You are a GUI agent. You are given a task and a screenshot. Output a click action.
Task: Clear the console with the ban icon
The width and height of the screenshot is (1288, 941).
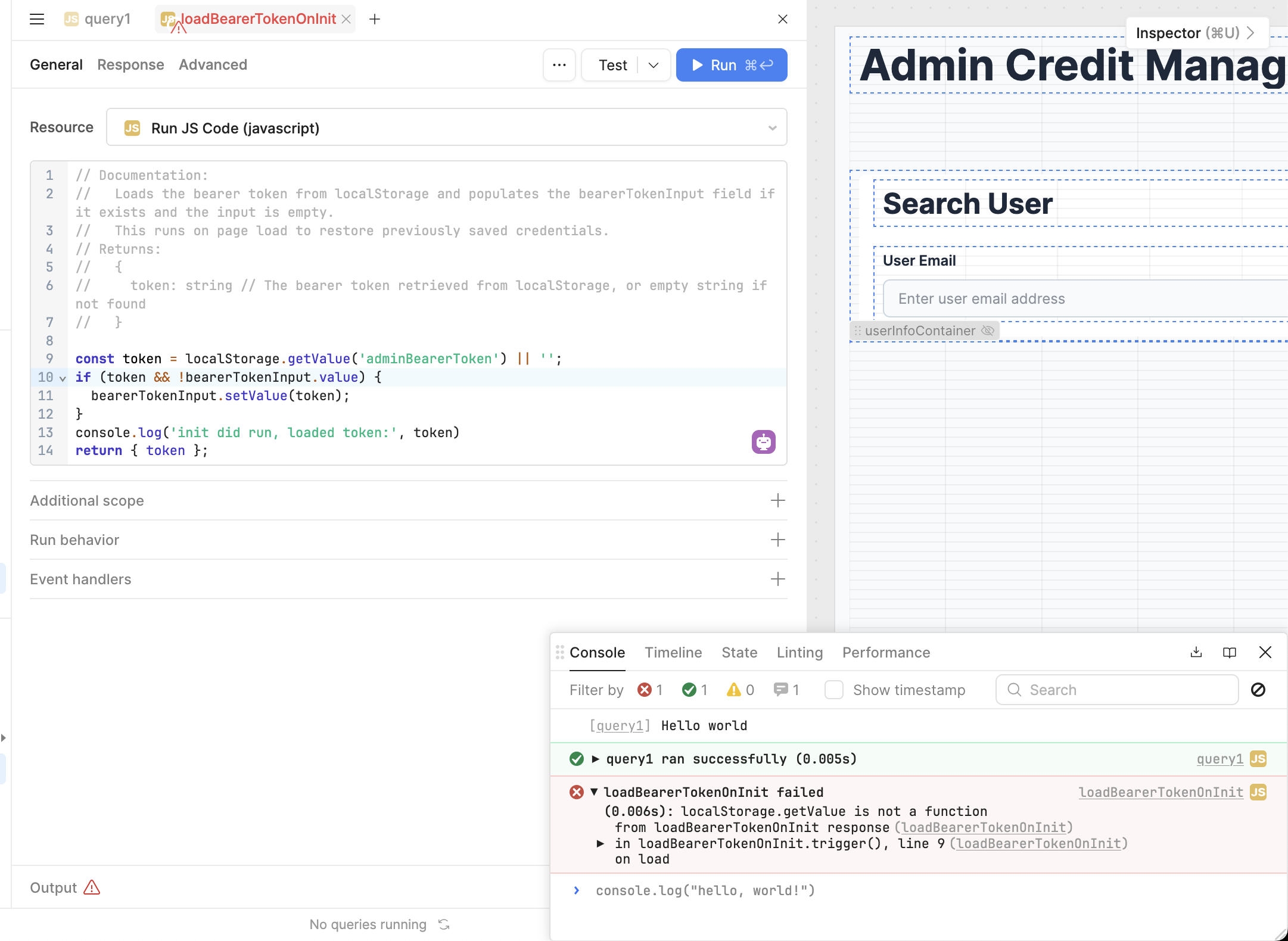tap(1258, 690)
